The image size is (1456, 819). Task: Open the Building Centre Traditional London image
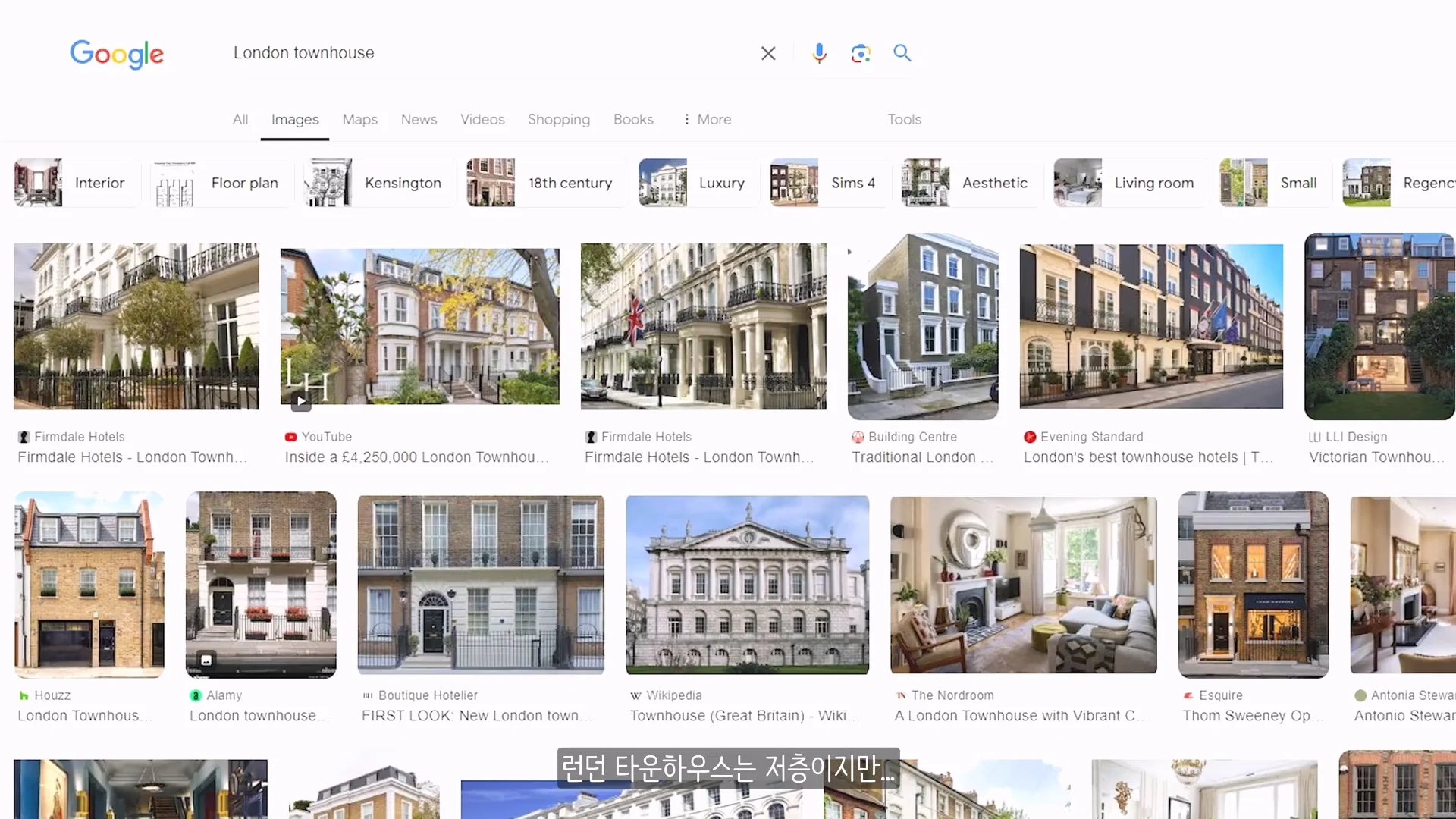(x=923, y=326)
